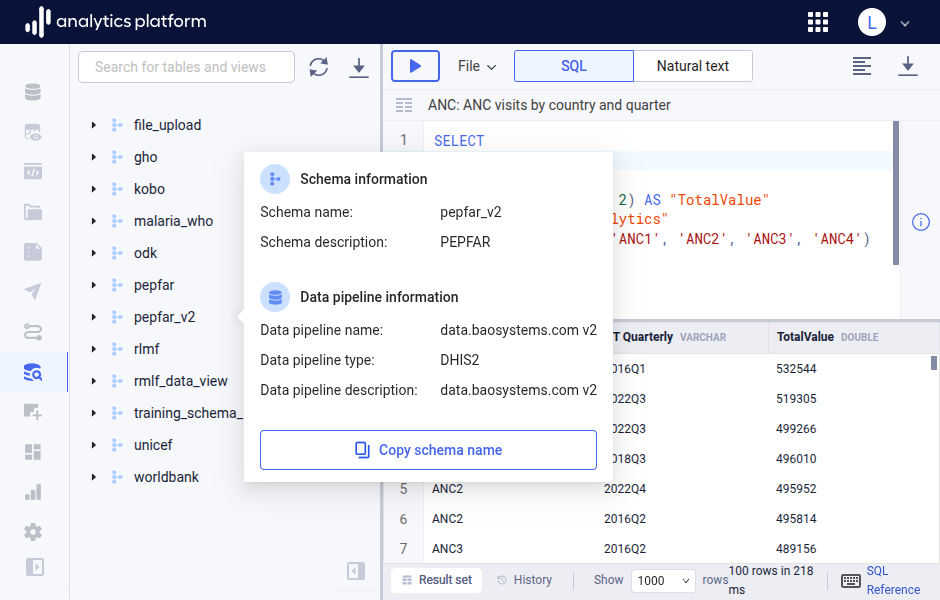The height and width of the screenshot is (600, 940).
Task: Click the ANC3 cell in row 7
Action: pyautogui.click(x=447, y=548)
